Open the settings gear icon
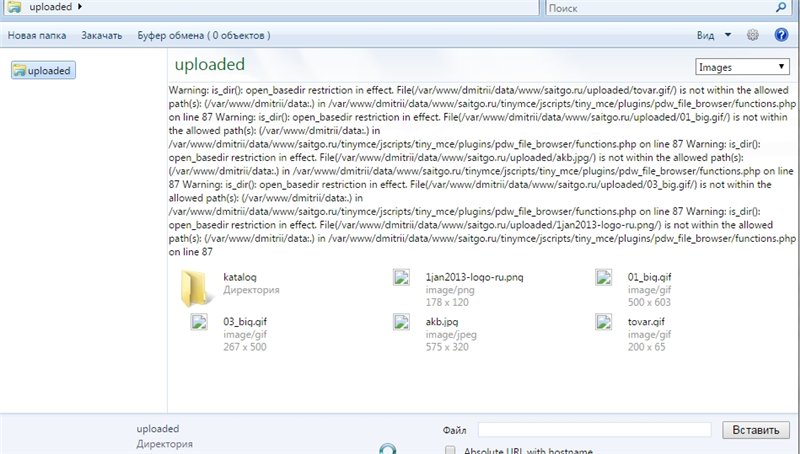Image resolution: width=800 pixels, height=454 pixels. coord(753,35)
